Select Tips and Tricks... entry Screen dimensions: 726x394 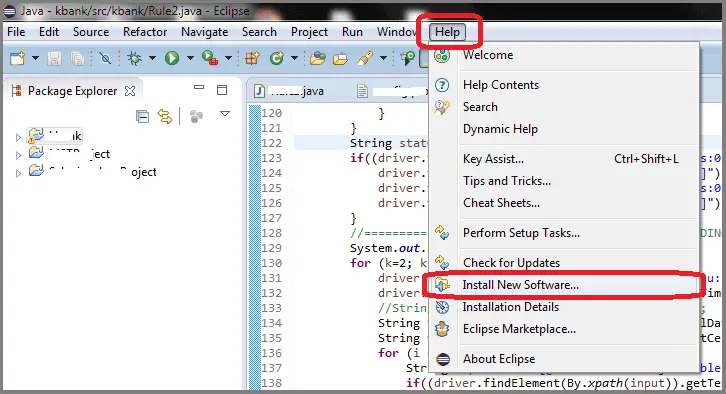tap(564, 181)
